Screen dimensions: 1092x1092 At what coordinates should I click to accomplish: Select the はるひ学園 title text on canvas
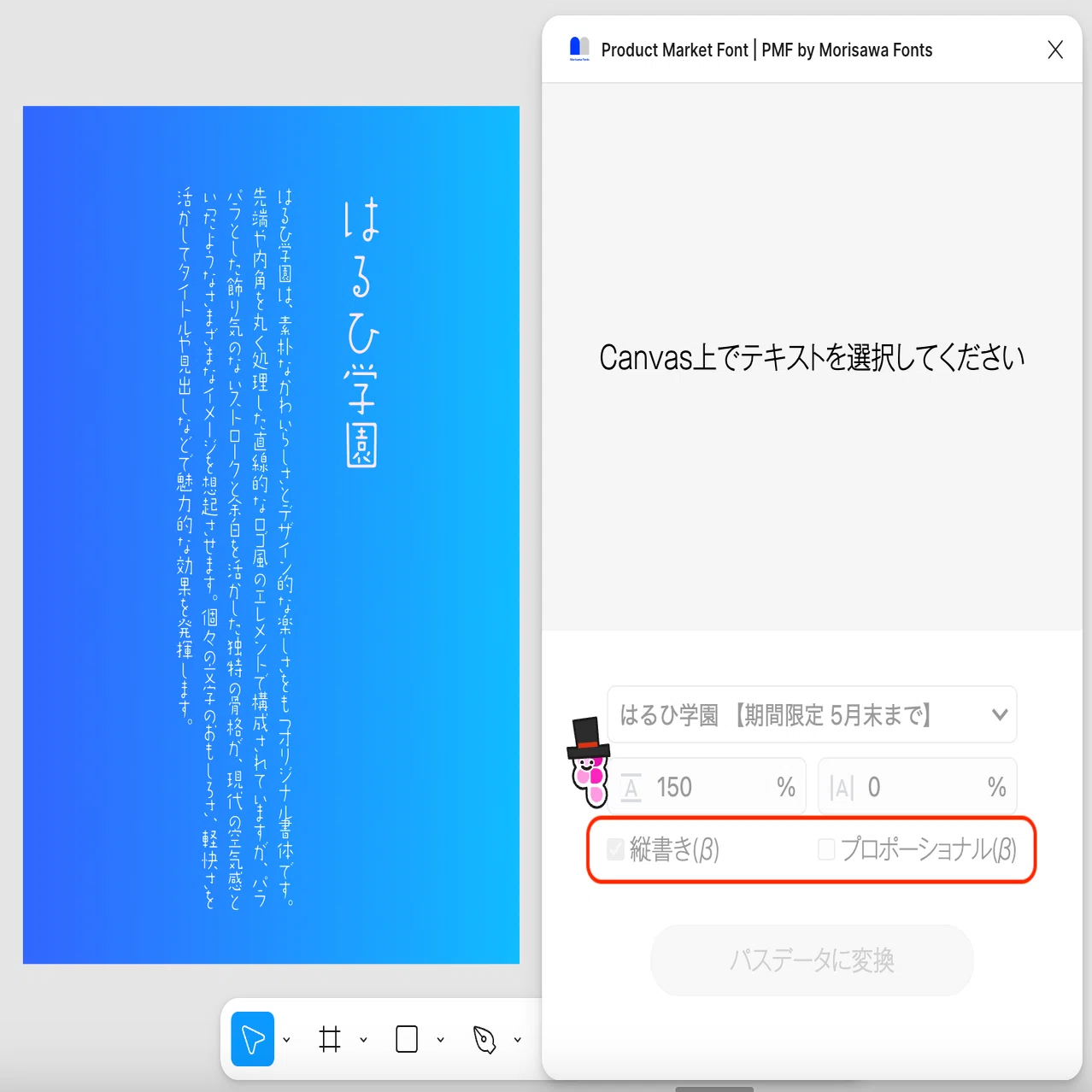(361, 333)
